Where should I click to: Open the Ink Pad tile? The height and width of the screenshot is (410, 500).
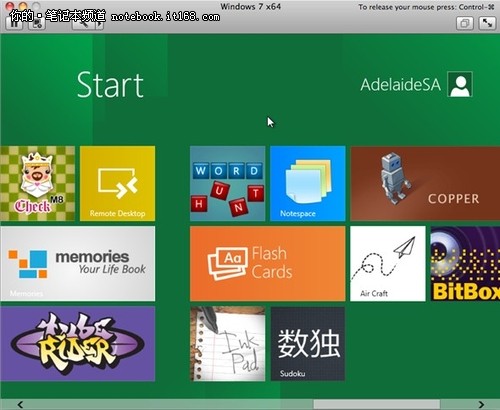tap(228, 344)
